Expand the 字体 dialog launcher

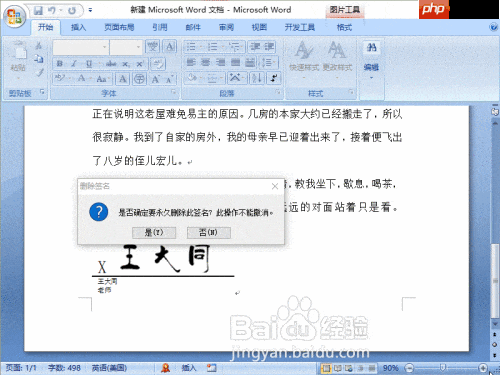[174, 92]
